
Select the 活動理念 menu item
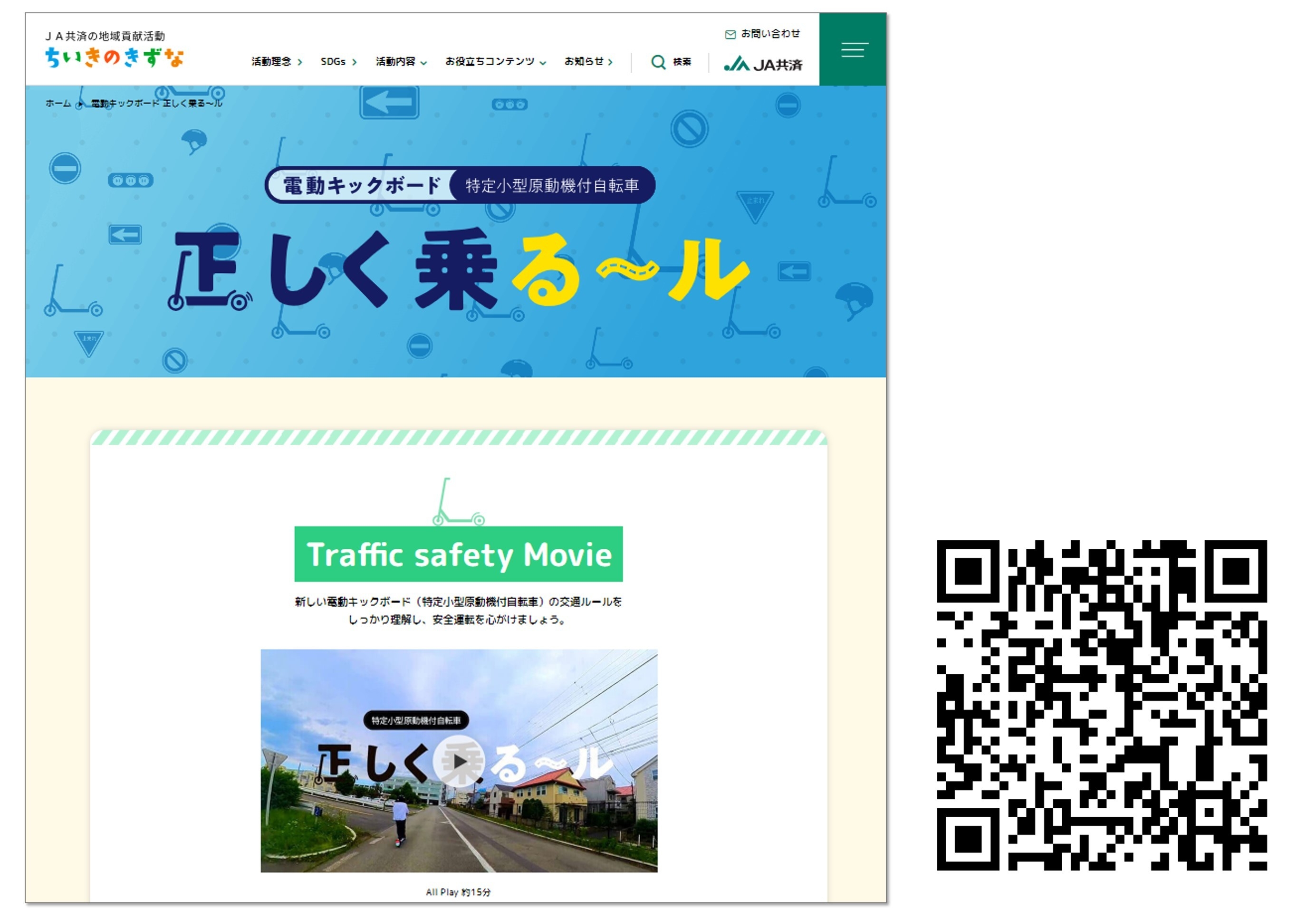(272, 61)
